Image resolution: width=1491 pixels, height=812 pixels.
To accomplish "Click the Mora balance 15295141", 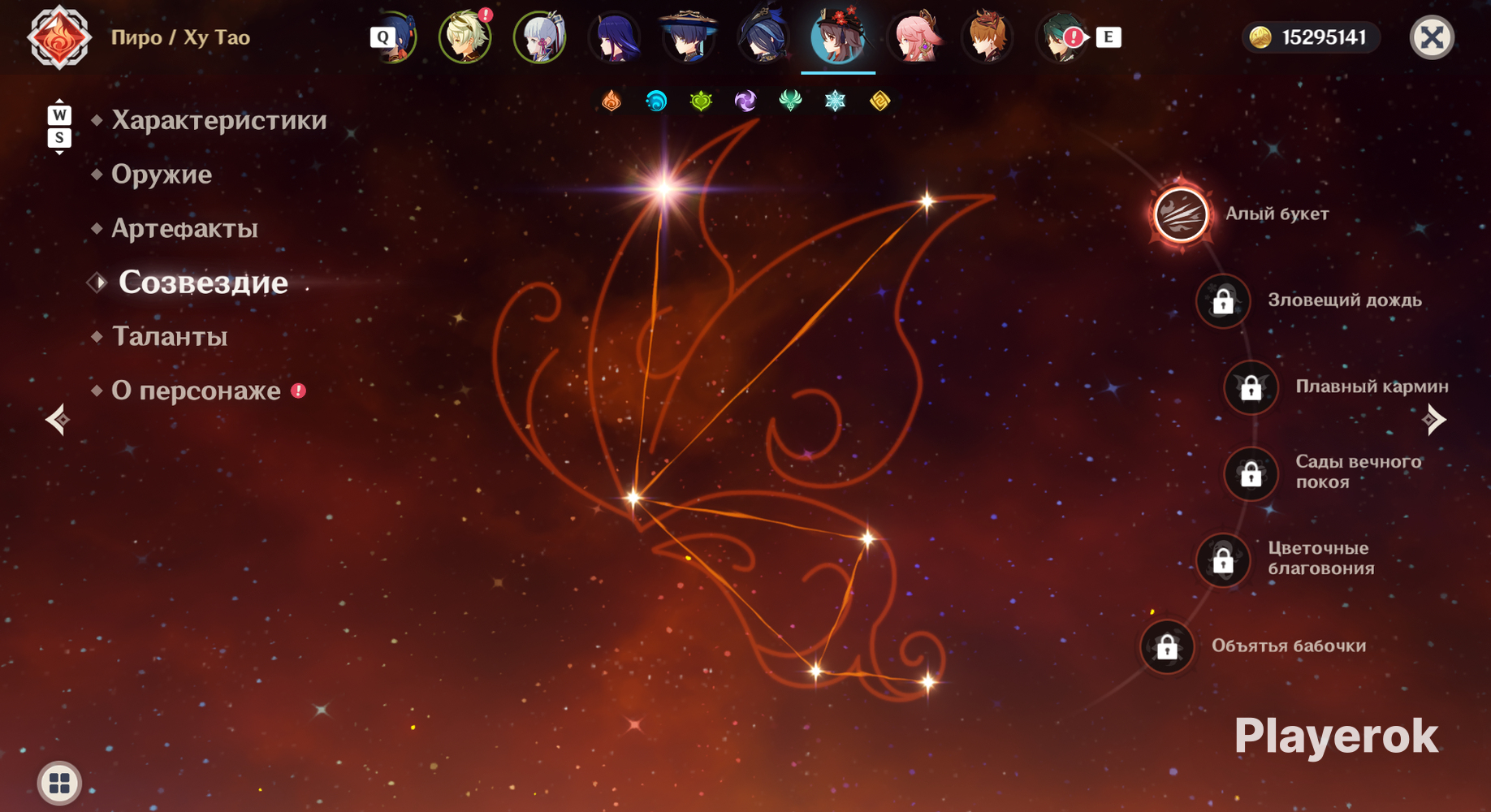I will tap(1324, 37).
